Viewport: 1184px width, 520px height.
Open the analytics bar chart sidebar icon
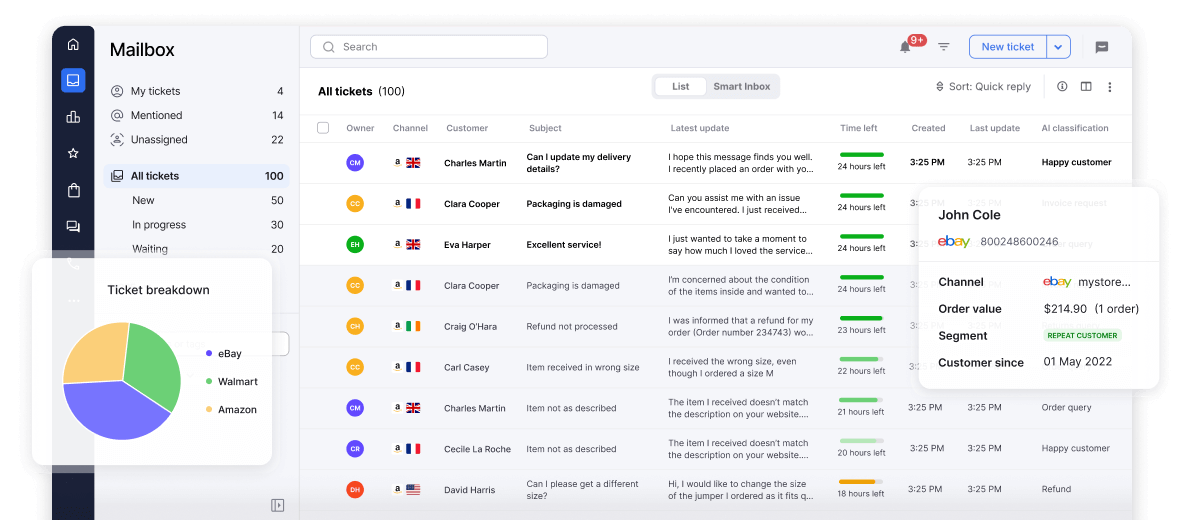point(73,117)
